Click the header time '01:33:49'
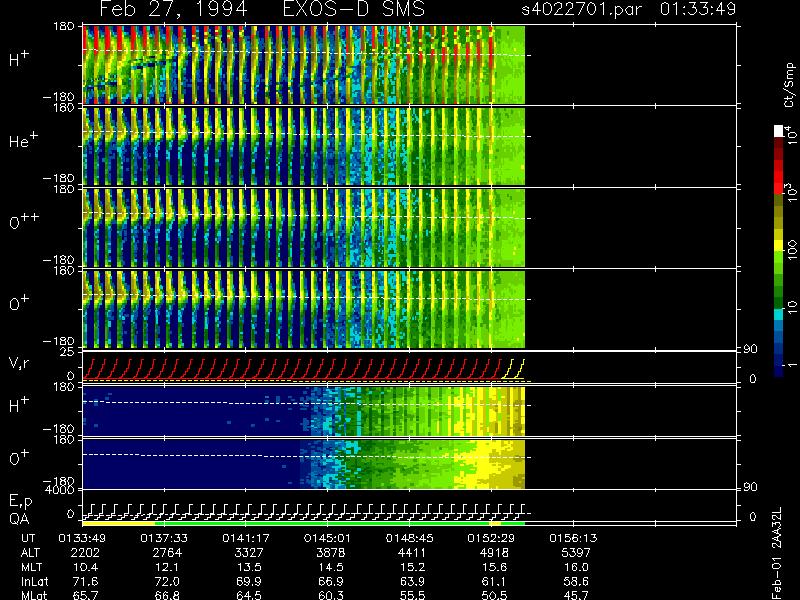 pos(697,9)
